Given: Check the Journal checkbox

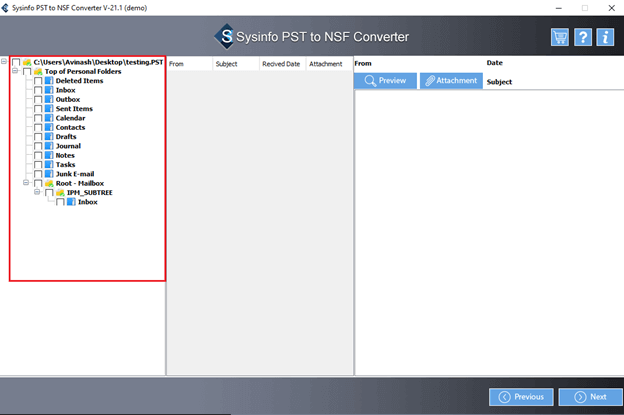Looking at the screenshot, I should click(38, 146).
